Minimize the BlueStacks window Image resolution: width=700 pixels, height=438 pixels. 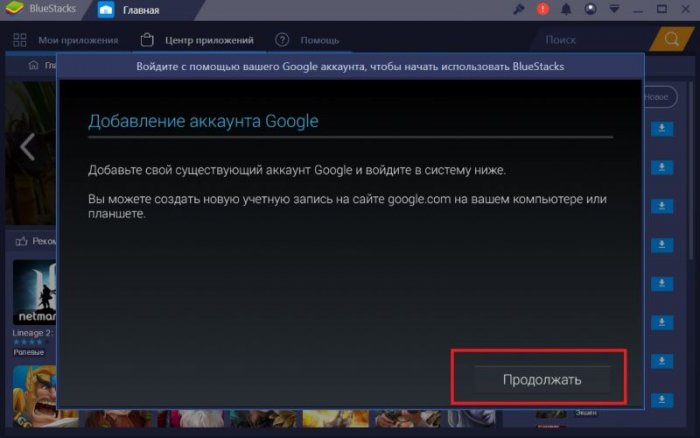(638, 10)
